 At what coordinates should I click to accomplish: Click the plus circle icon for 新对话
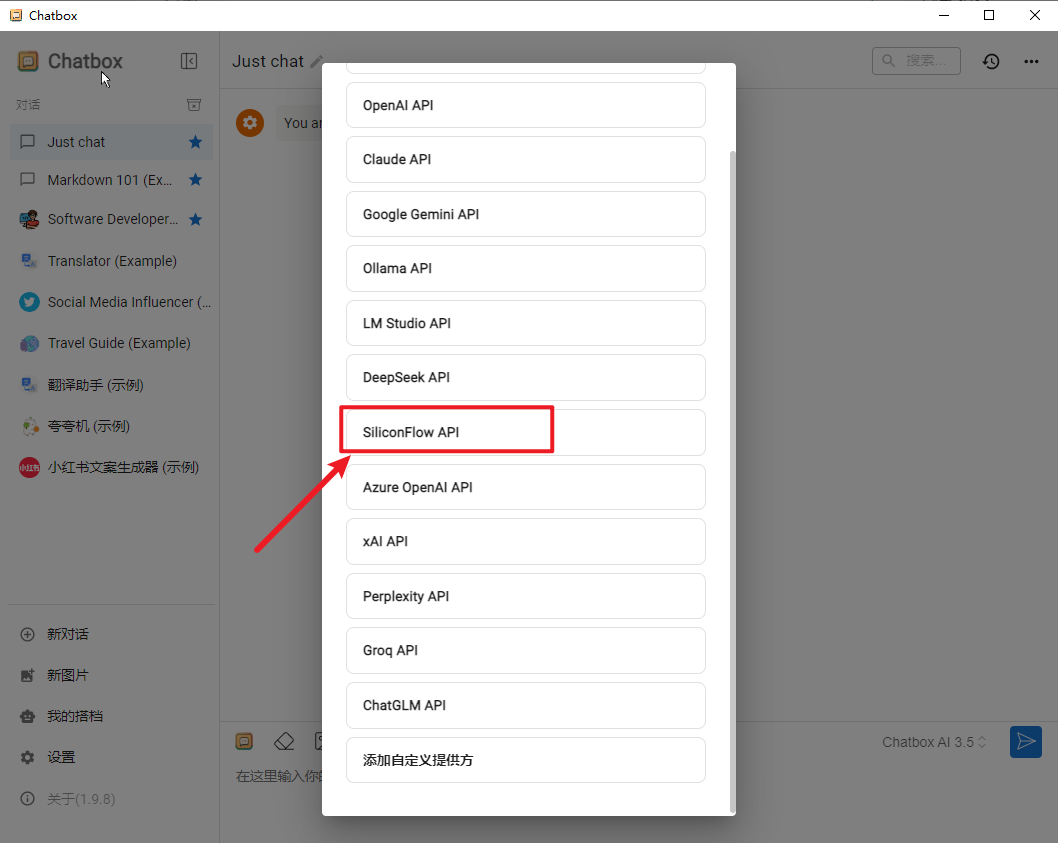coord(27,634)
